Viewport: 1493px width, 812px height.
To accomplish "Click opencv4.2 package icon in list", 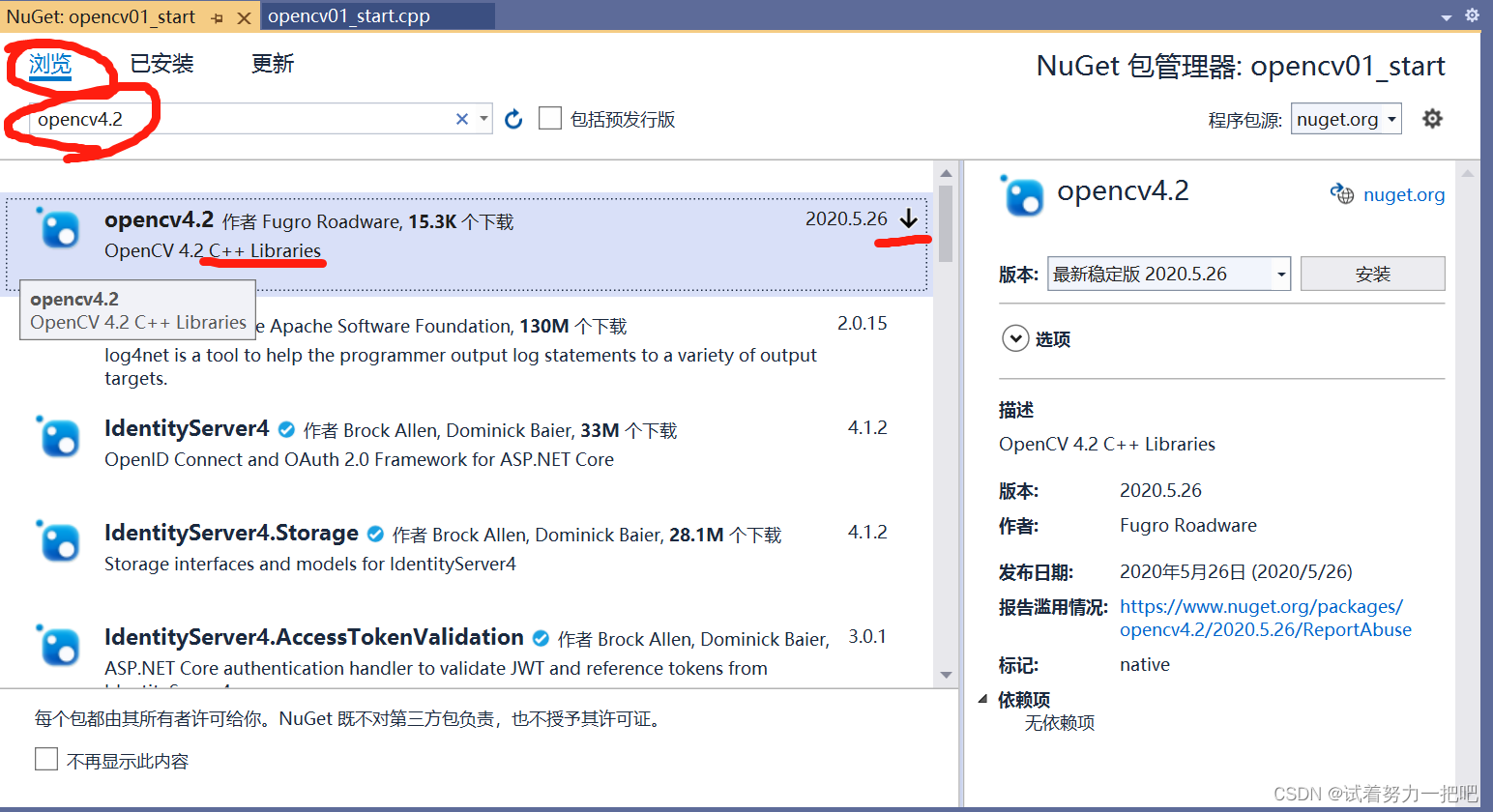I will coord(58,229).
